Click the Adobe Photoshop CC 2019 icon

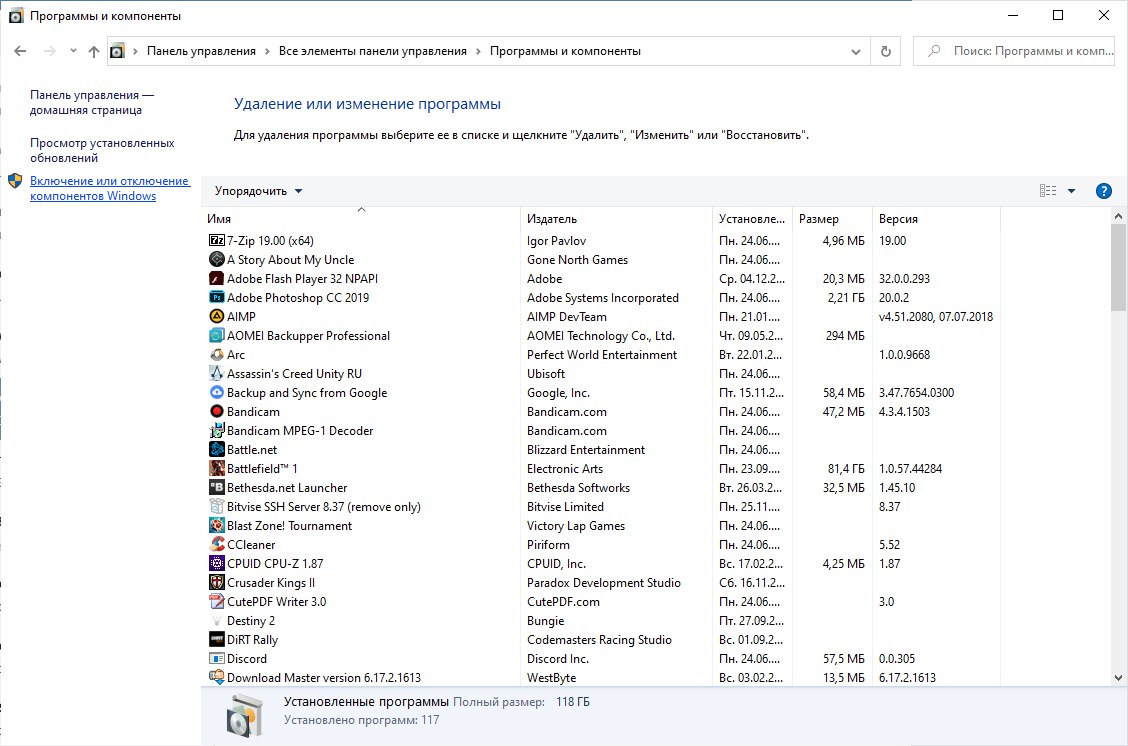[217, 297]
